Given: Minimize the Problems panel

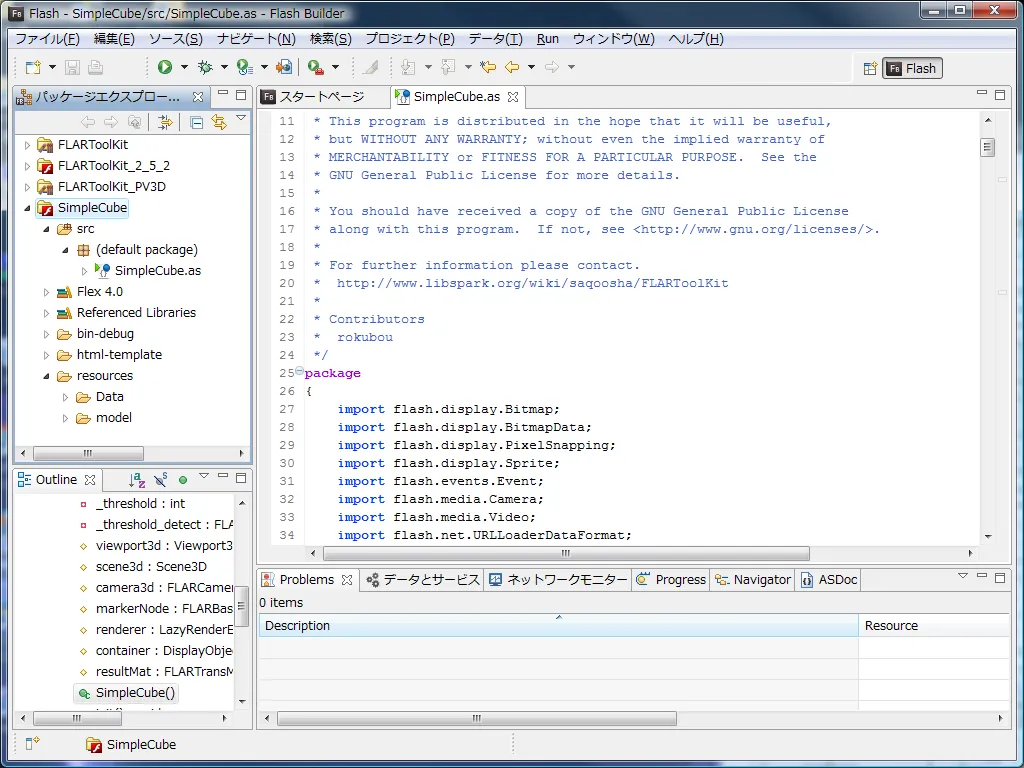Looking at the screenshot, I should (x=982, y=577).
